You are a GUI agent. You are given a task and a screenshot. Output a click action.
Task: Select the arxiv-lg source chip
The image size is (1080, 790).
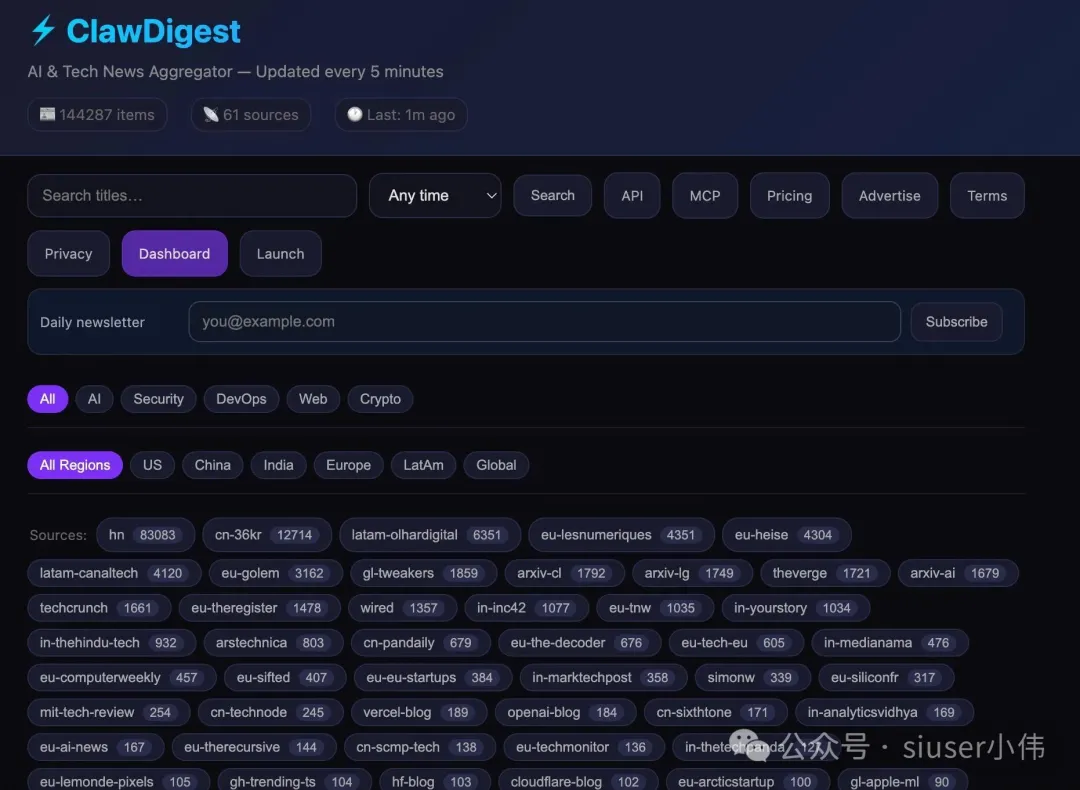tap(692, 573)
